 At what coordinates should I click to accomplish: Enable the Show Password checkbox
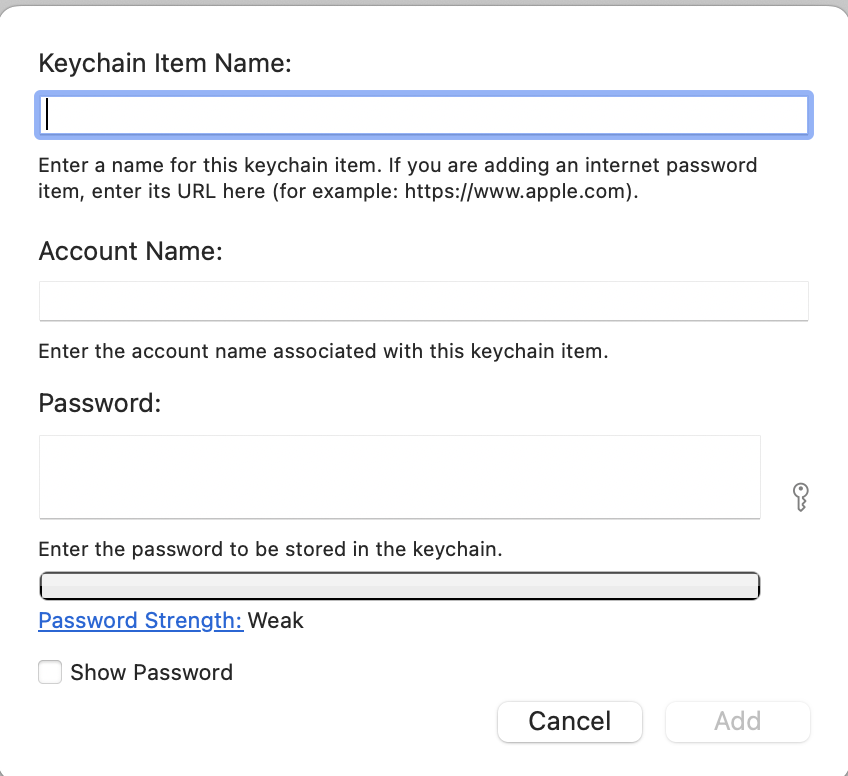coord(50,672)
